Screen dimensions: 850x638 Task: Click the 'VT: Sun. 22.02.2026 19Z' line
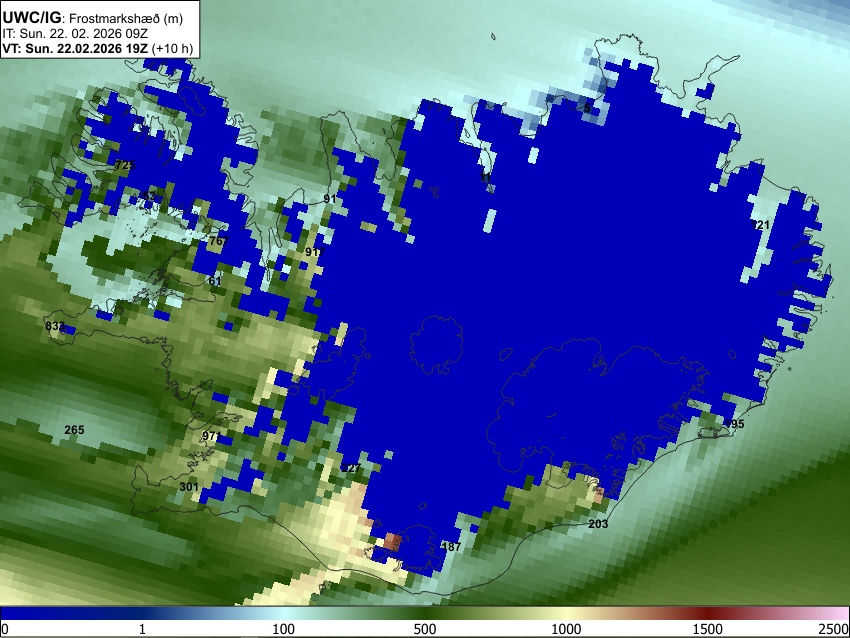coord(98,48)
